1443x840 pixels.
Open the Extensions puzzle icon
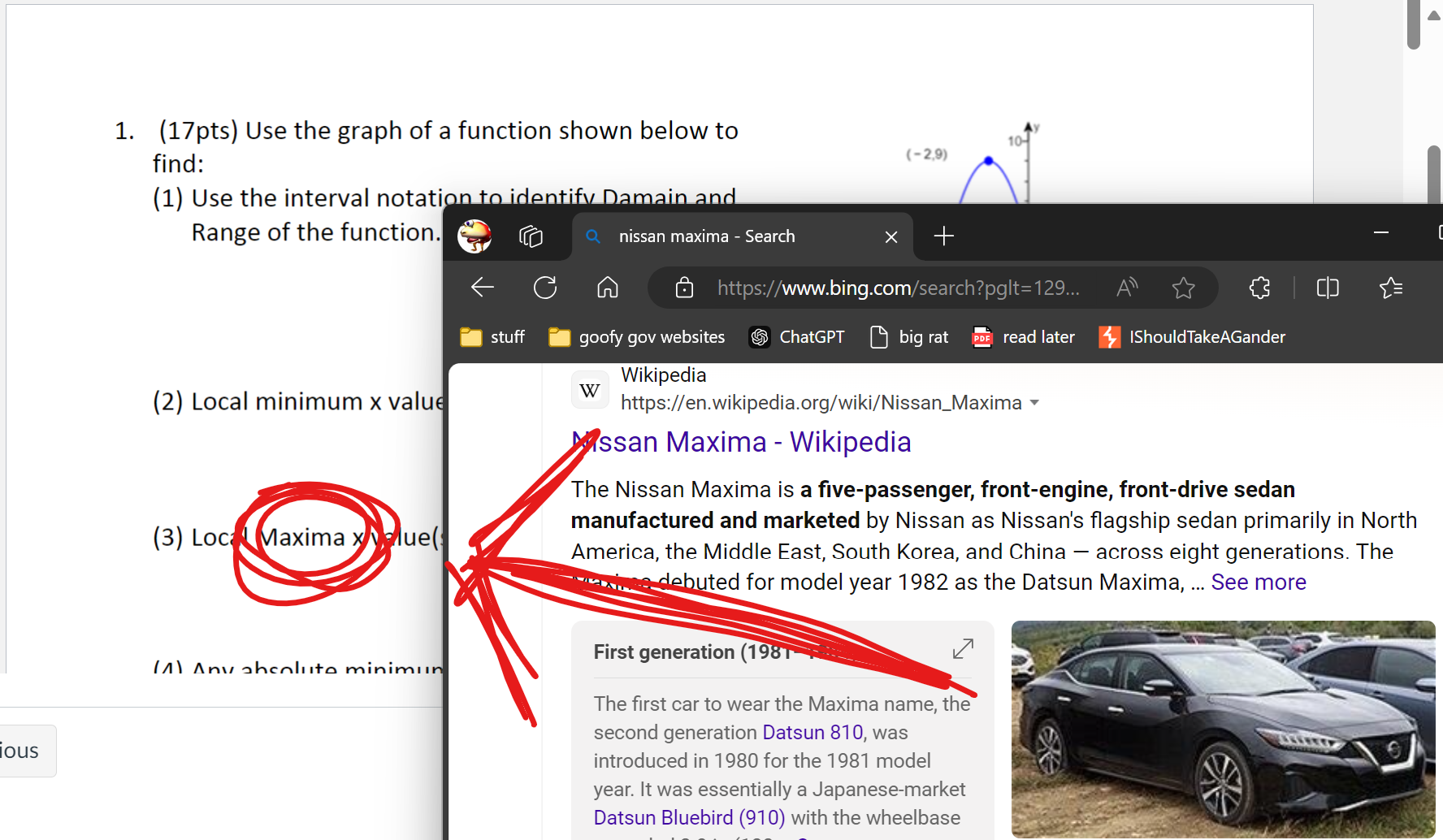click(x=1259, y=288)
